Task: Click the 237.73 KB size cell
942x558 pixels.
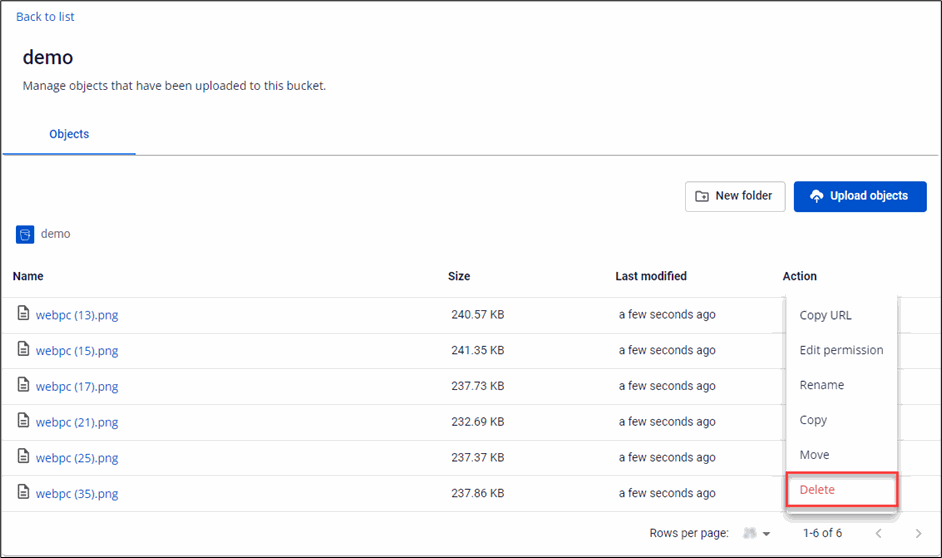Action: (478, 386)
